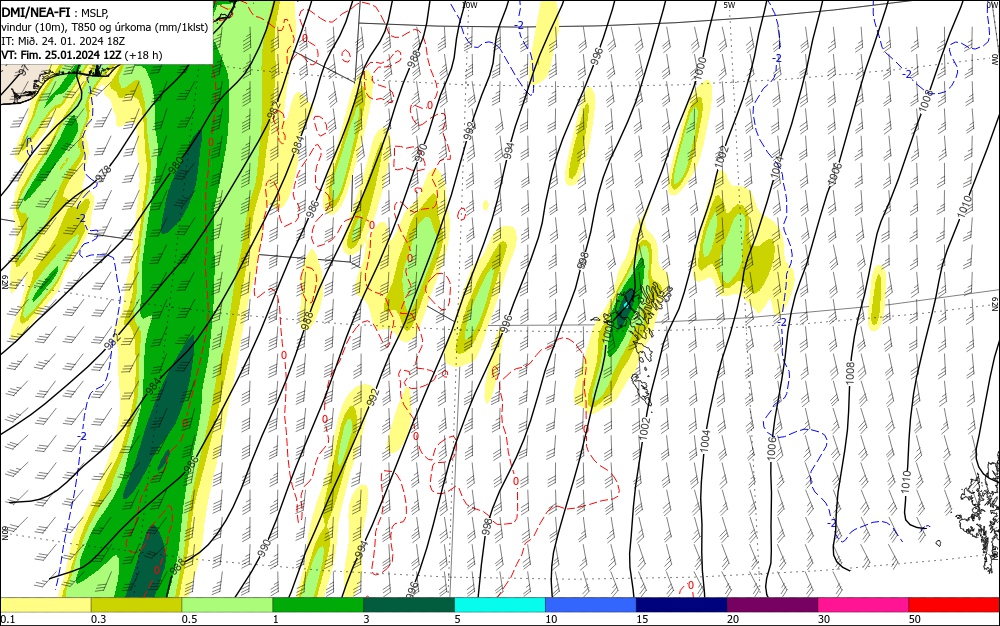Image resolution: width=1000 pixels, height=626 pixels.
Task: Click the "5W" longitude label
Action: (x=730, y=5)
